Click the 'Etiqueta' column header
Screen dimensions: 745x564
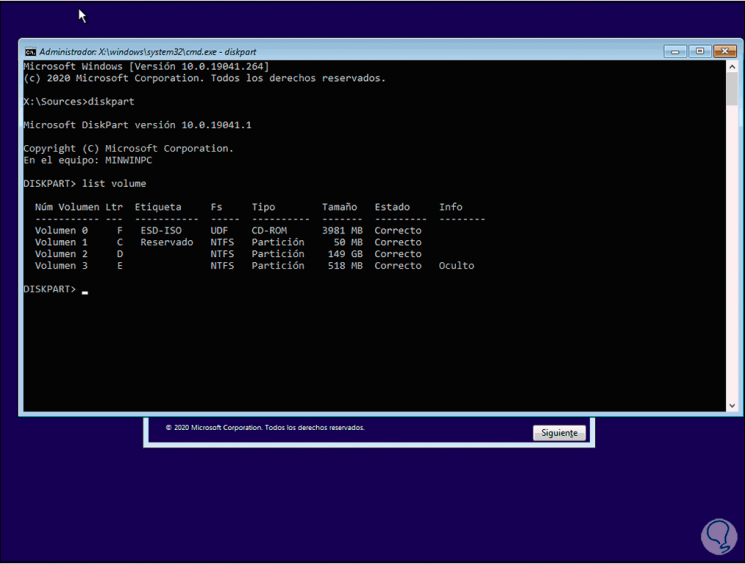coord(158,207)
